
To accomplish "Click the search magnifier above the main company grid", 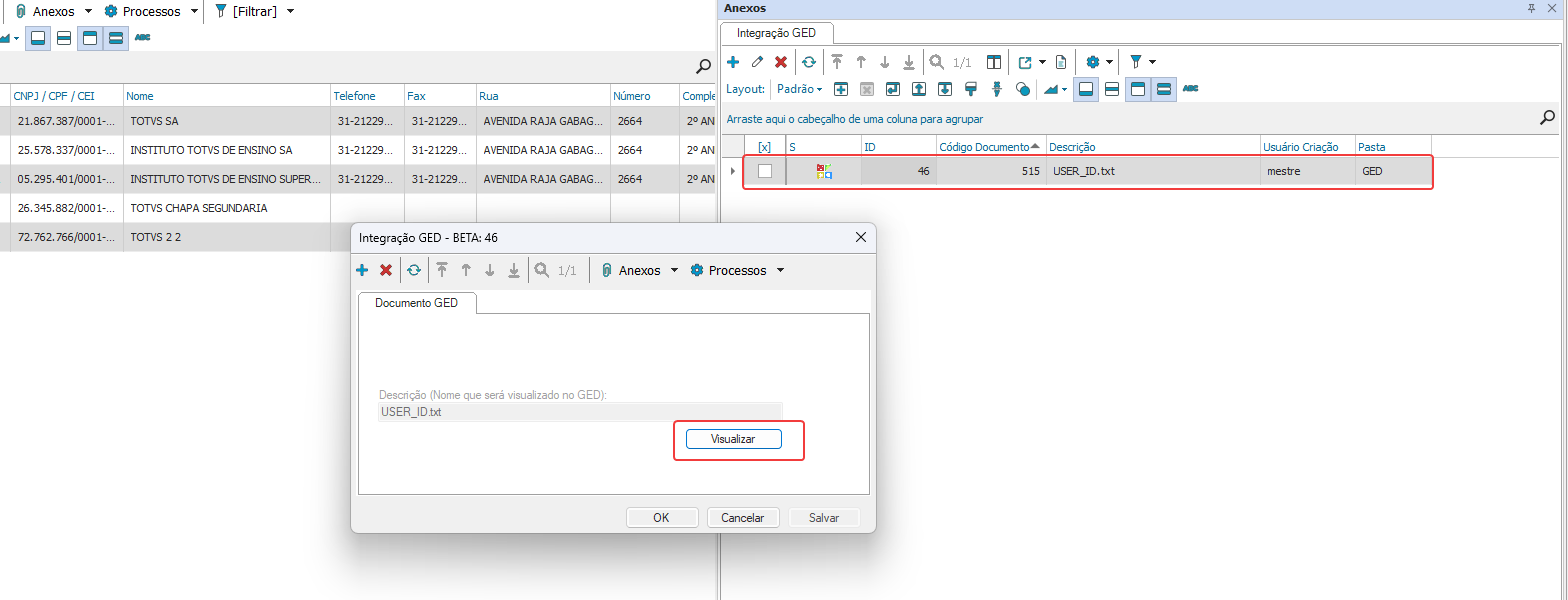I will click(704, 66).
